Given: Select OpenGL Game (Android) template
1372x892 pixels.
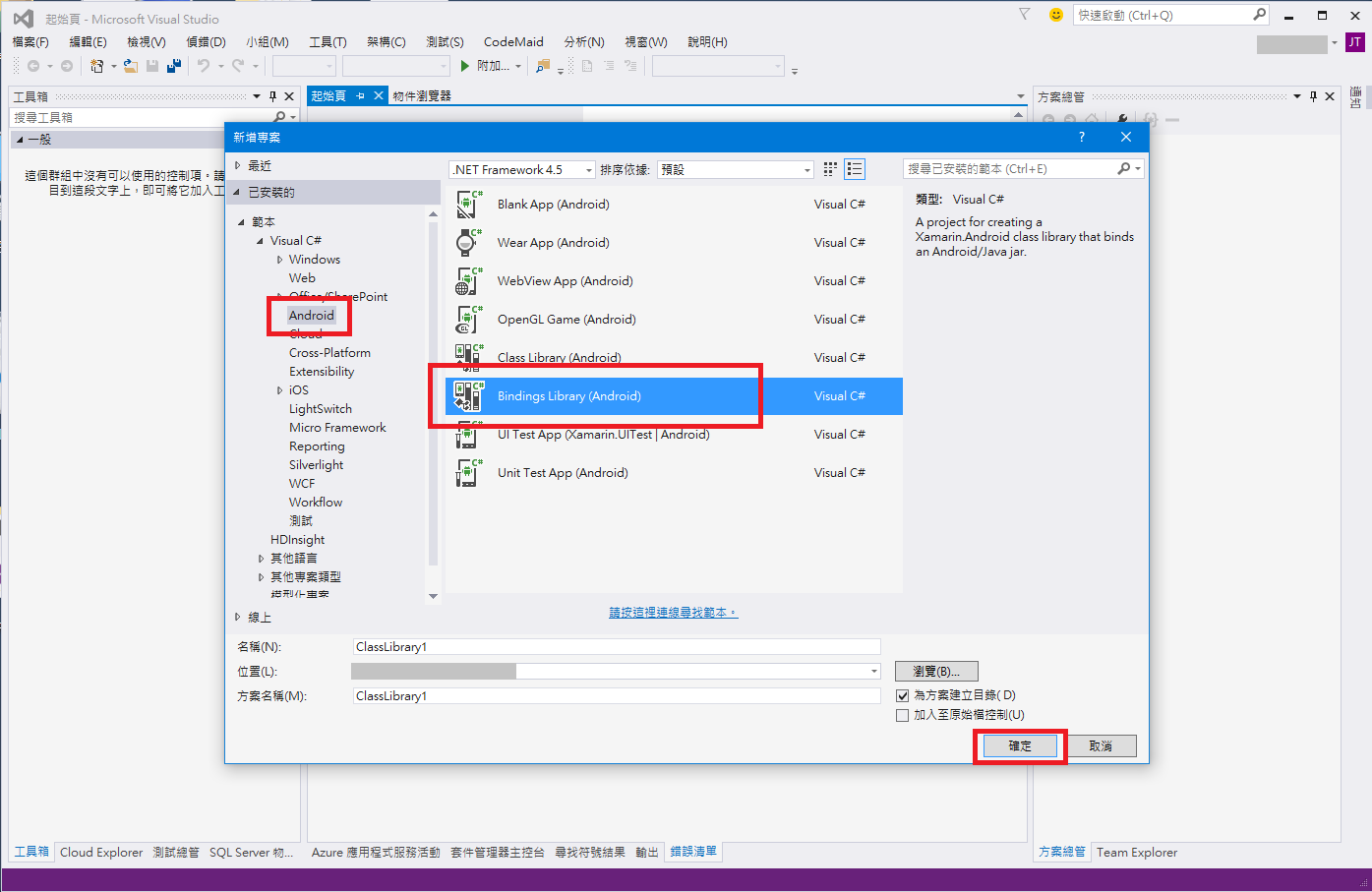Looking at the screenshot, I should point(674,320).
